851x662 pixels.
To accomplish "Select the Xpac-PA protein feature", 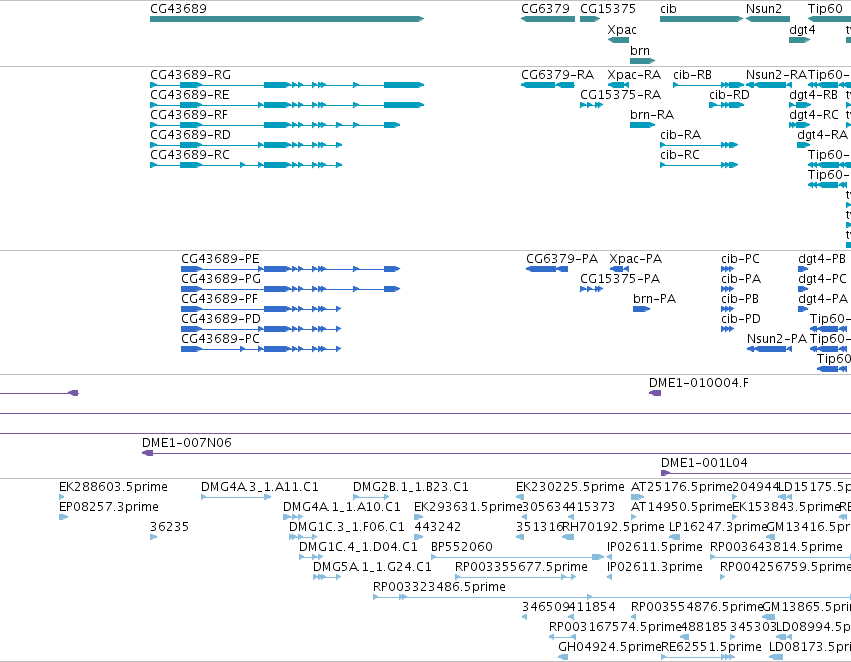I will [x=619, y=269].
